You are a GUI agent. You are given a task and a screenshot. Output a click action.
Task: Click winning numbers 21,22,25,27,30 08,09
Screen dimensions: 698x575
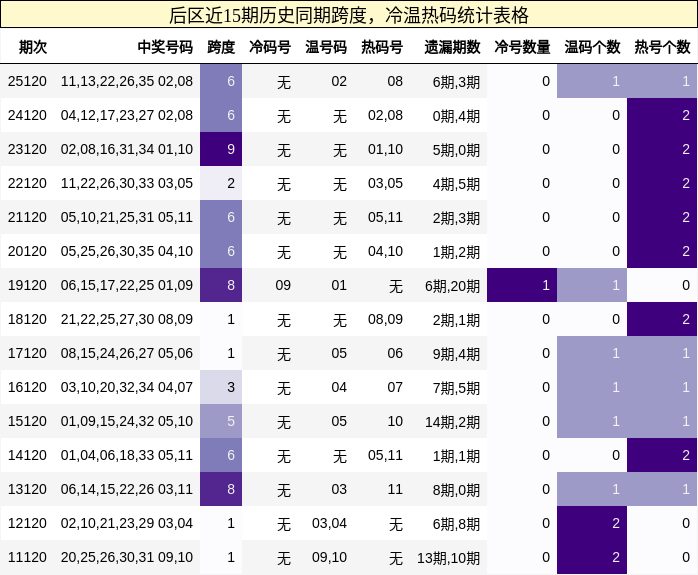127,319
